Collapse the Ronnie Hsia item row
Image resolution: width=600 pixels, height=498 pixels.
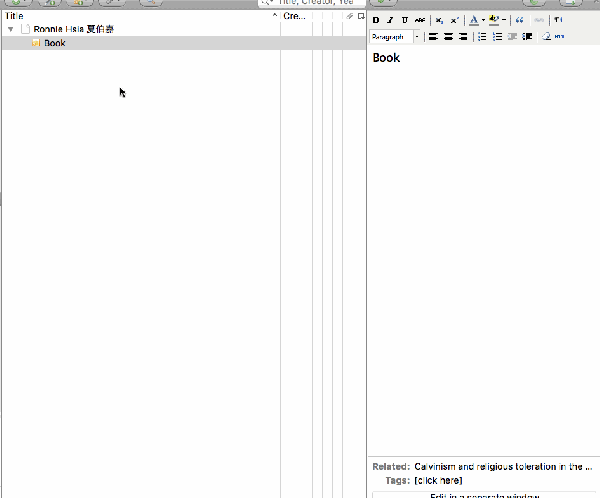(11, 29)
